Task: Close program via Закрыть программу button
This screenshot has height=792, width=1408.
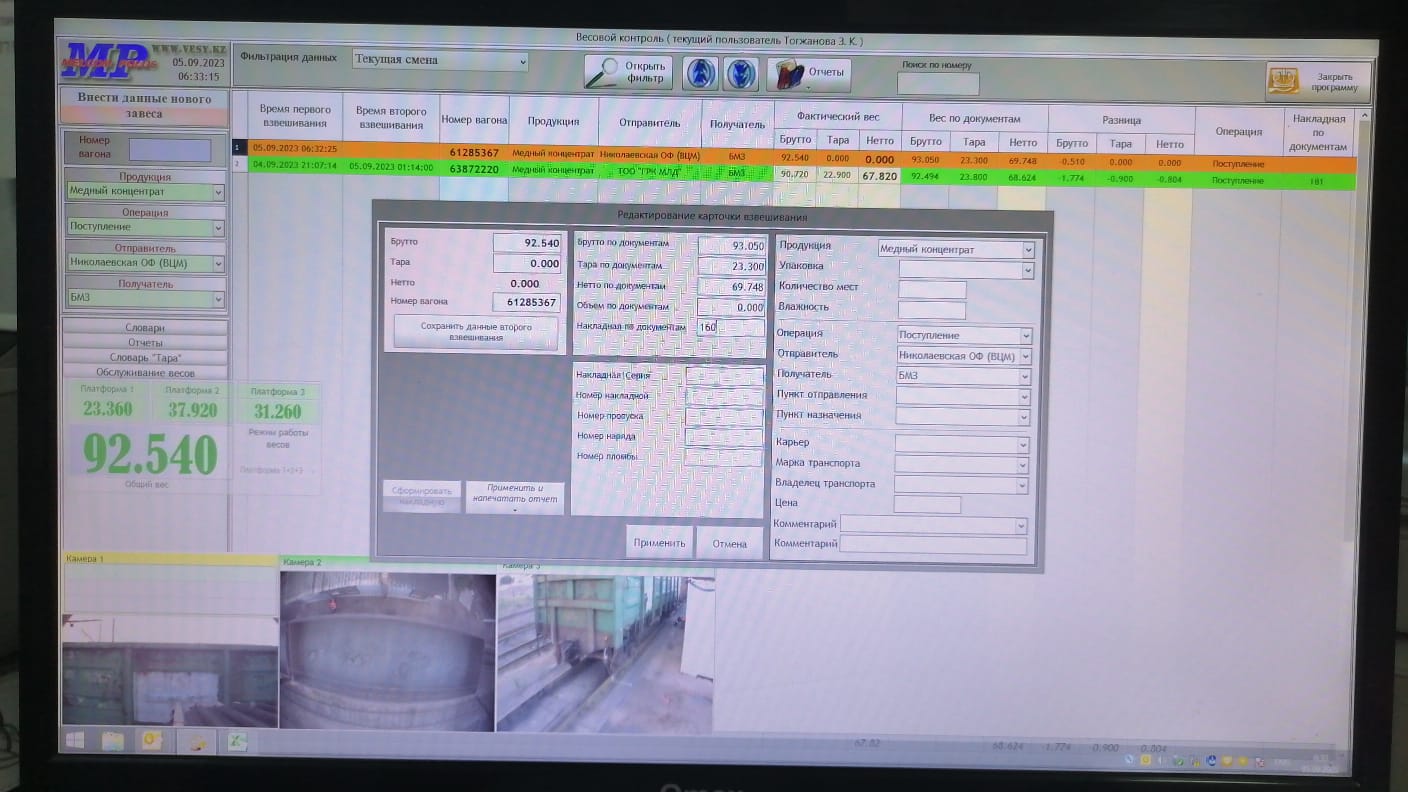Action: tap(1319, 82)
